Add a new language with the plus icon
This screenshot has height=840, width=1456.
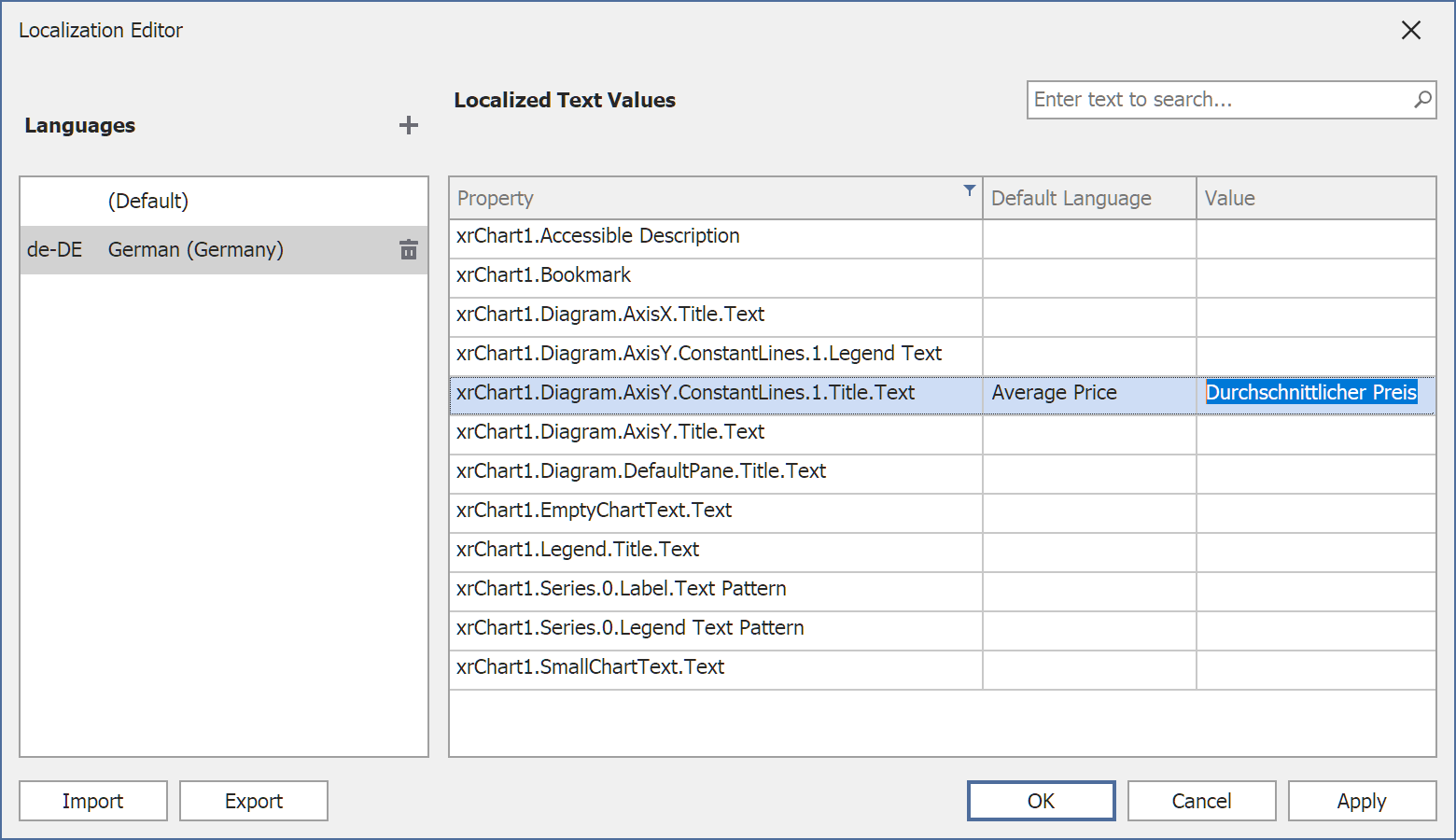tap(408, 125)
